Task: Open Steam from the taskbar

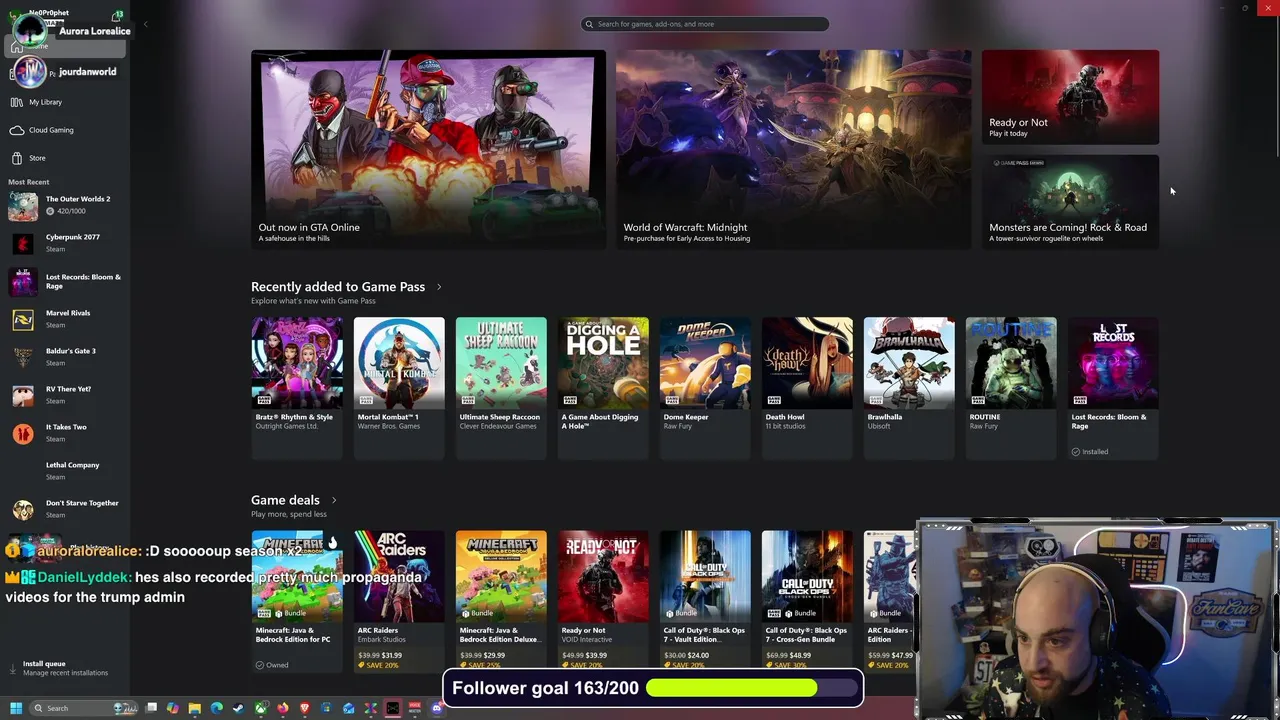Action: click(x=239, y=708)
